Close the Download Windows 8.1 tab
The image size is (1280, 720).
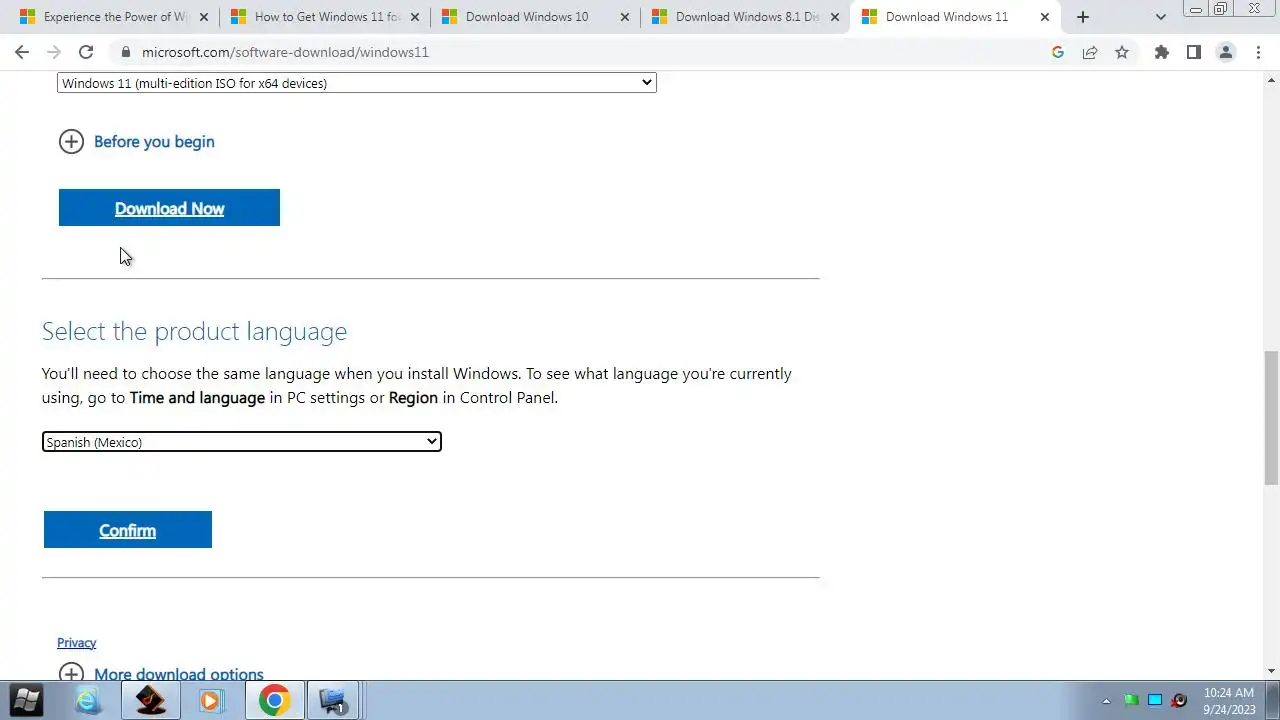click(835, 17)
